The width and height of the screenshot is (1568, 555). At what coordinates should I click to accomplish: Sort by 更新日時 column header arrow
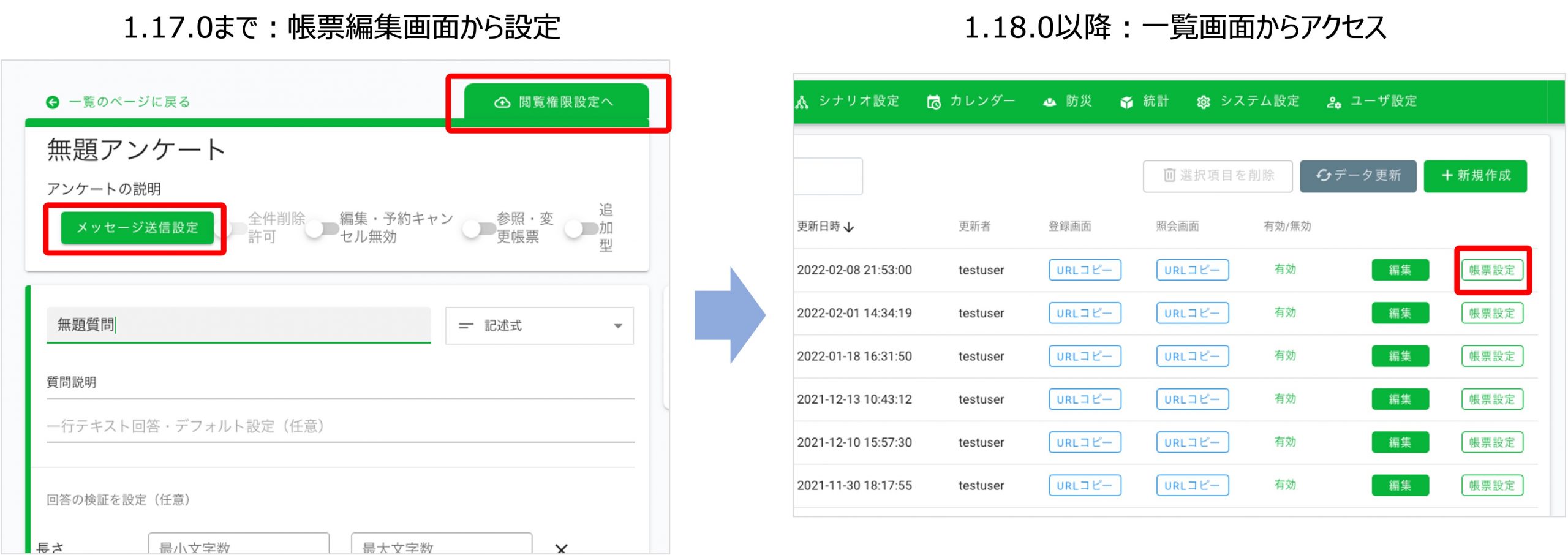849,227
